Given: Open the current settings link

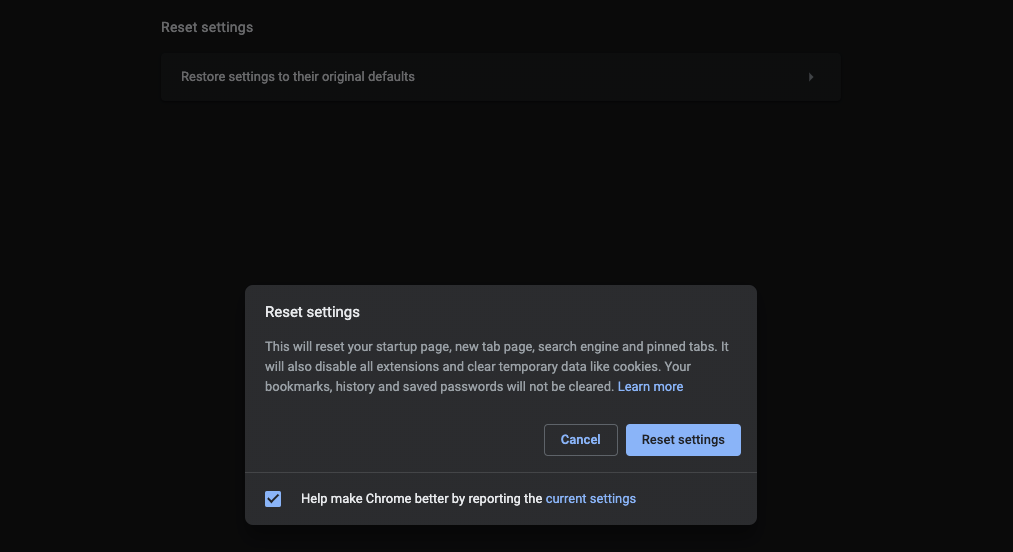Looking at the screenshot, I should tap(590, 498).
